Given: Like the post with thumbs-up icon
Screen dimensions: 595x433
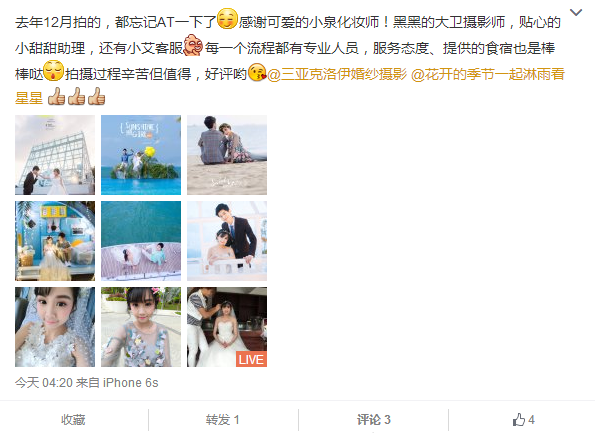Looking at the screenshot, I should [523, 420].
